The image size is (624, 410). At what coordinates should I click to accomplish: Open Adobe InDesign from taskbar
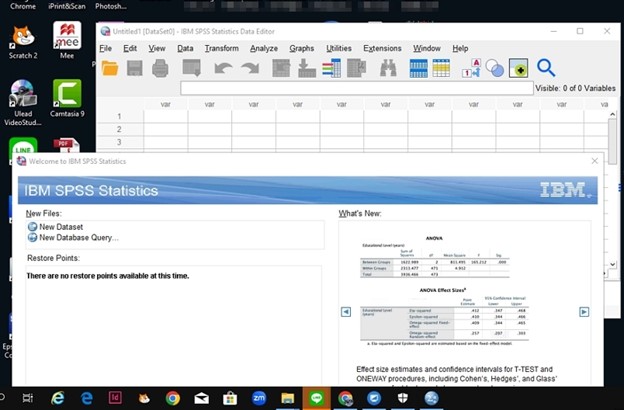point(115,398)
